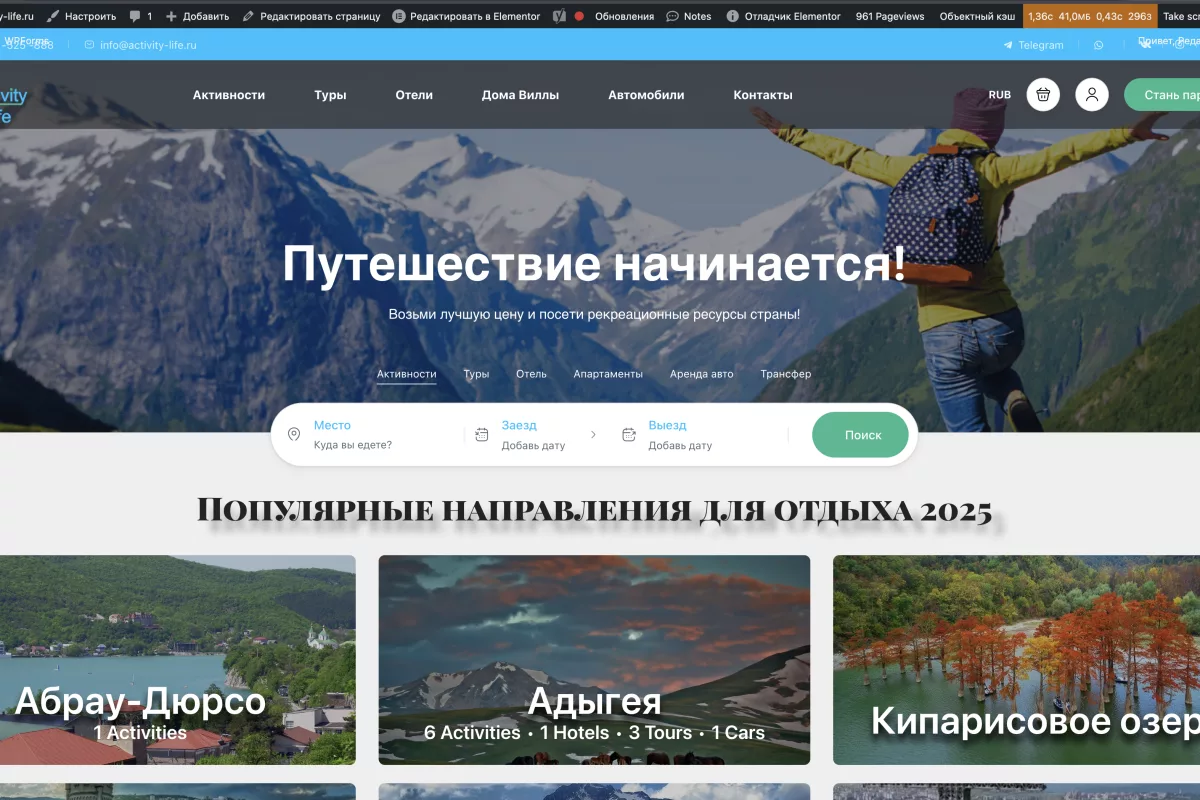Click Редактировать в Elementor
The width and height of the screenshot is (1200, 800).
[x=466, y=16]
